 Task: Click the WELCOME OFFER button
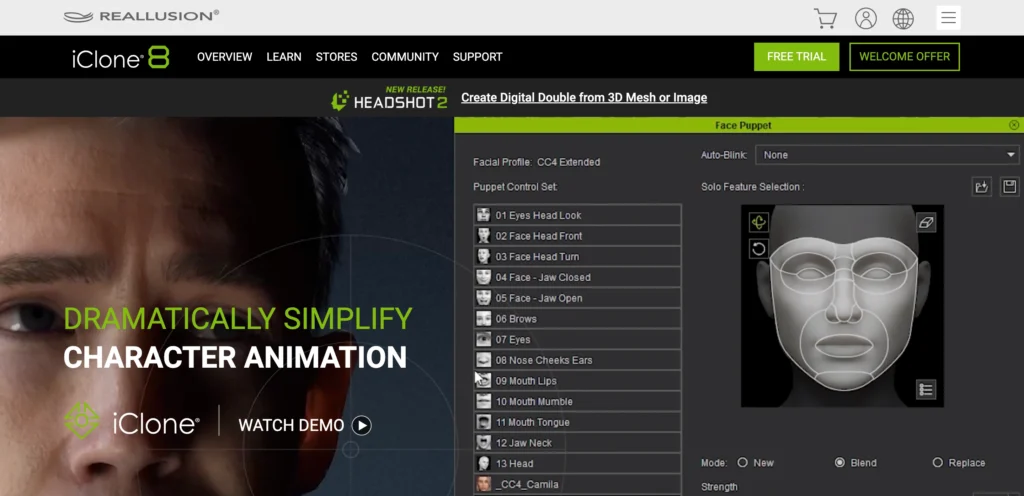pyautogui.click(x=904, y=57)
